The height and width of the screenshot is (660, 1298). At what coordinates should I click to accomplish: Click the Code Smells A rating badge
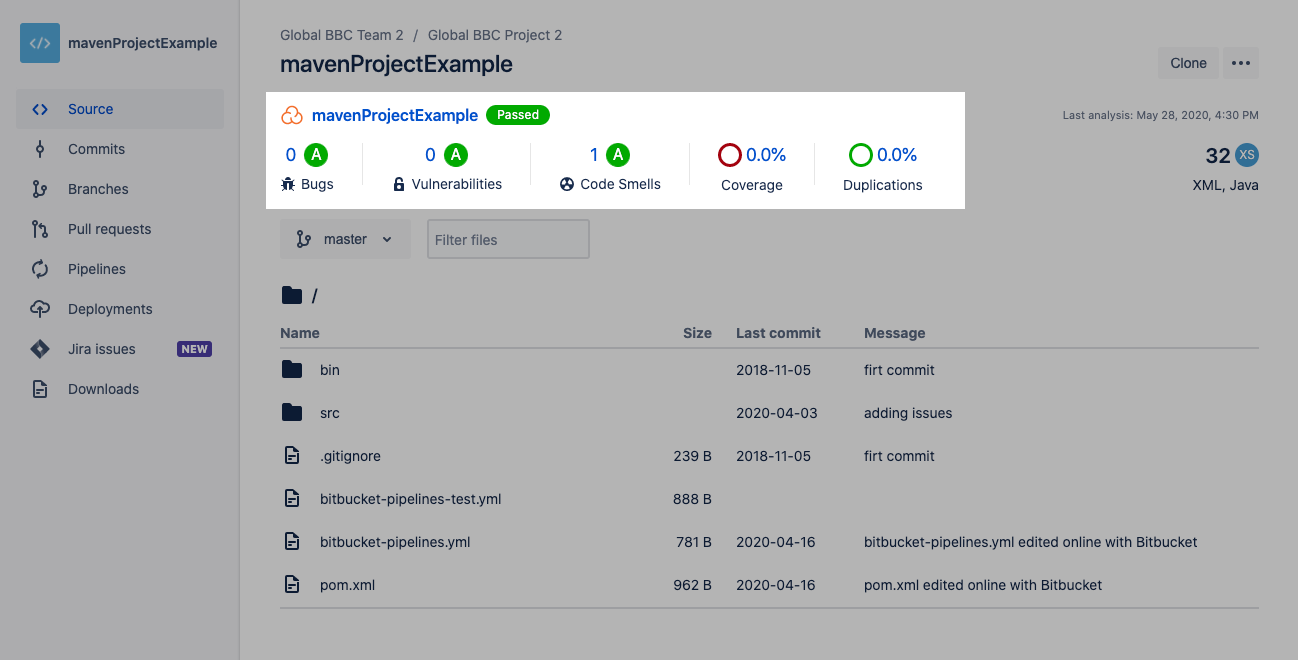618,155
